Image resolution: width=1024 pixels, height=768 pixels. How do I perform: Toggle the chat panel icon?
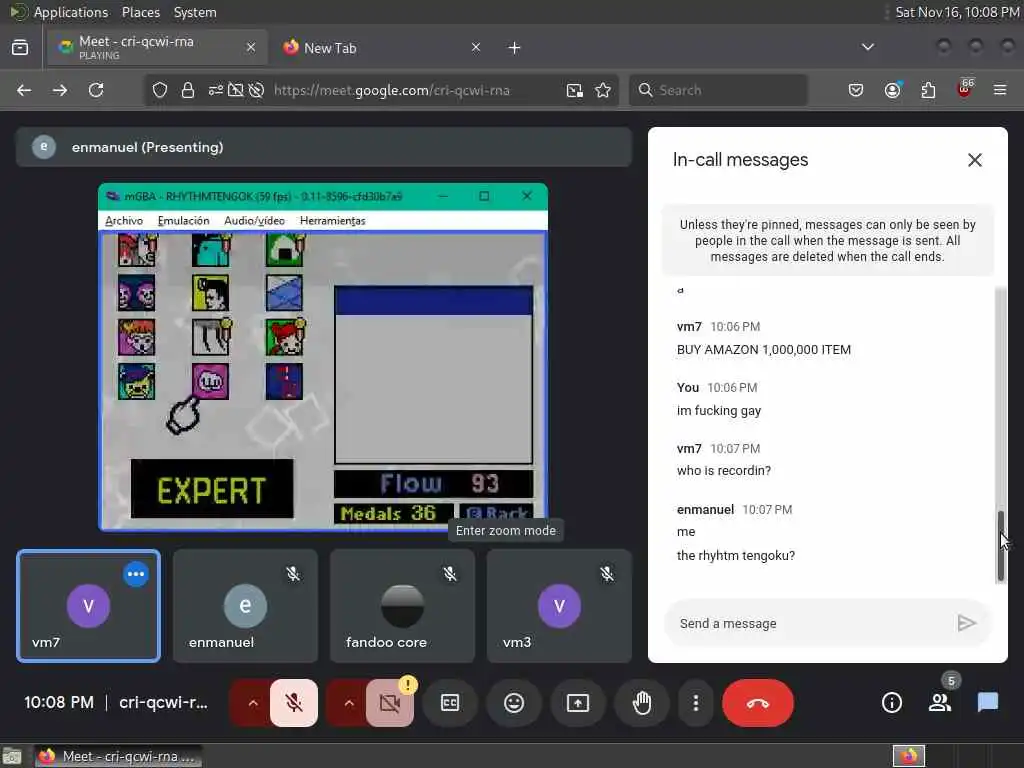[x=987, y=703]
